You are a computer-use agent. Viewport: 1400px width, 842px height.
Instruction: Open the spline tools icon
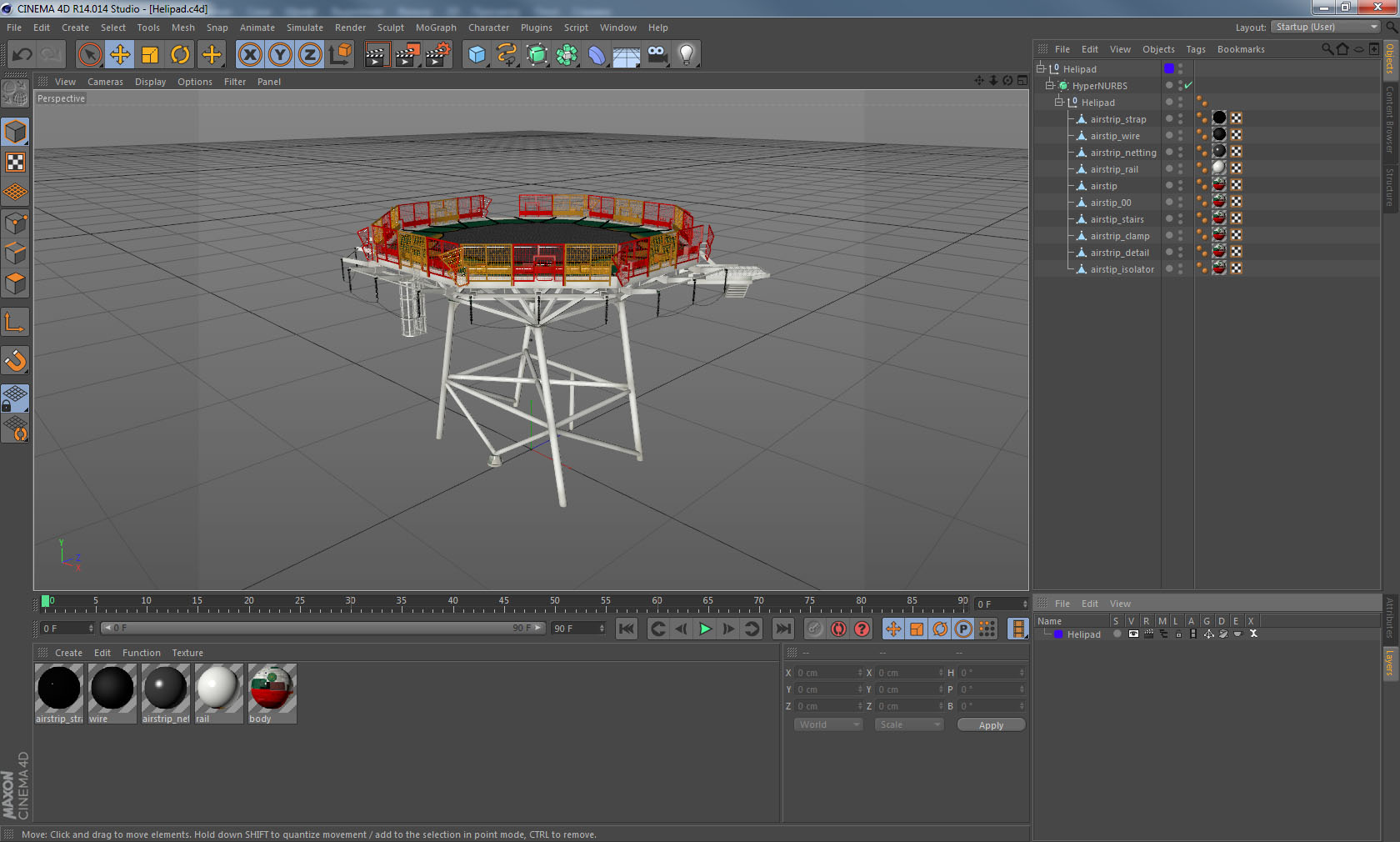507,55
